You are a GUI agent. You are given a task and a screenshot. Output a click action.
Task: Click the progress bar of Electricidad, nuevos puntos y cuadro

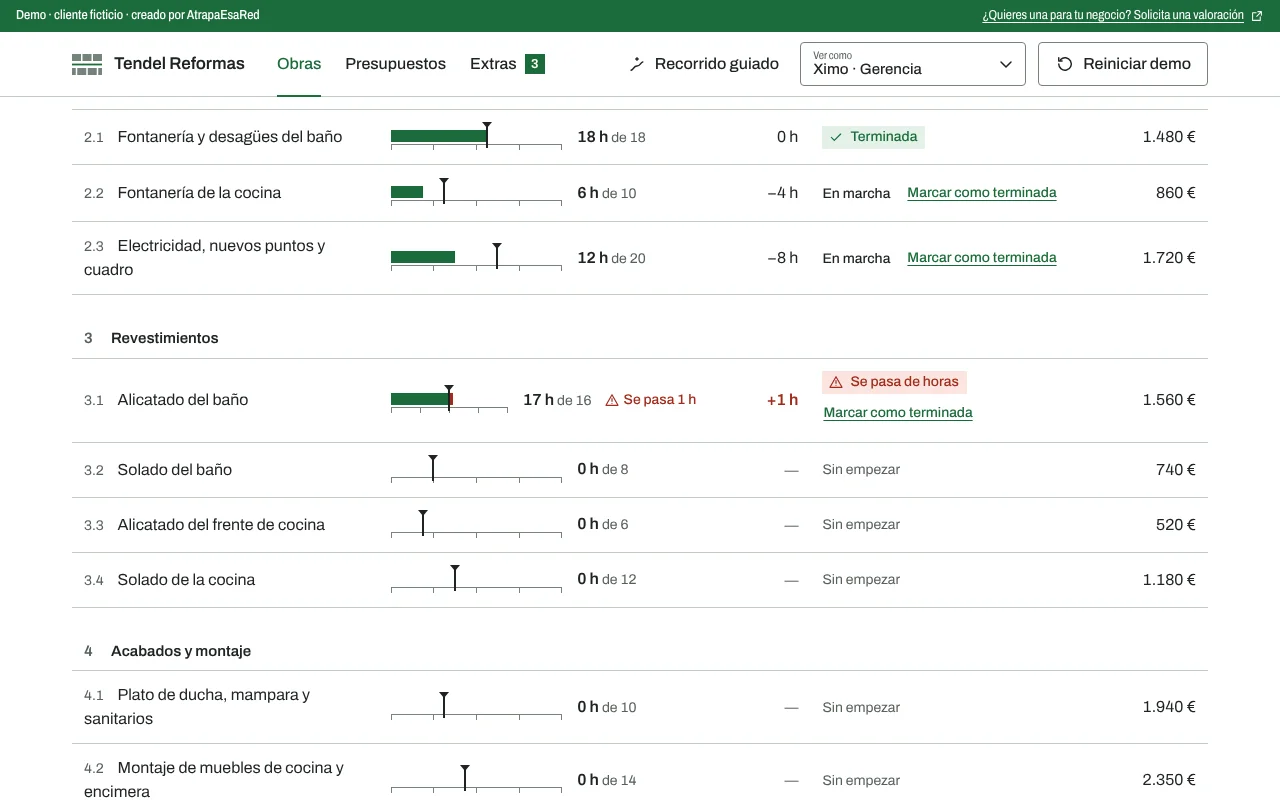(x=476, y=258)
